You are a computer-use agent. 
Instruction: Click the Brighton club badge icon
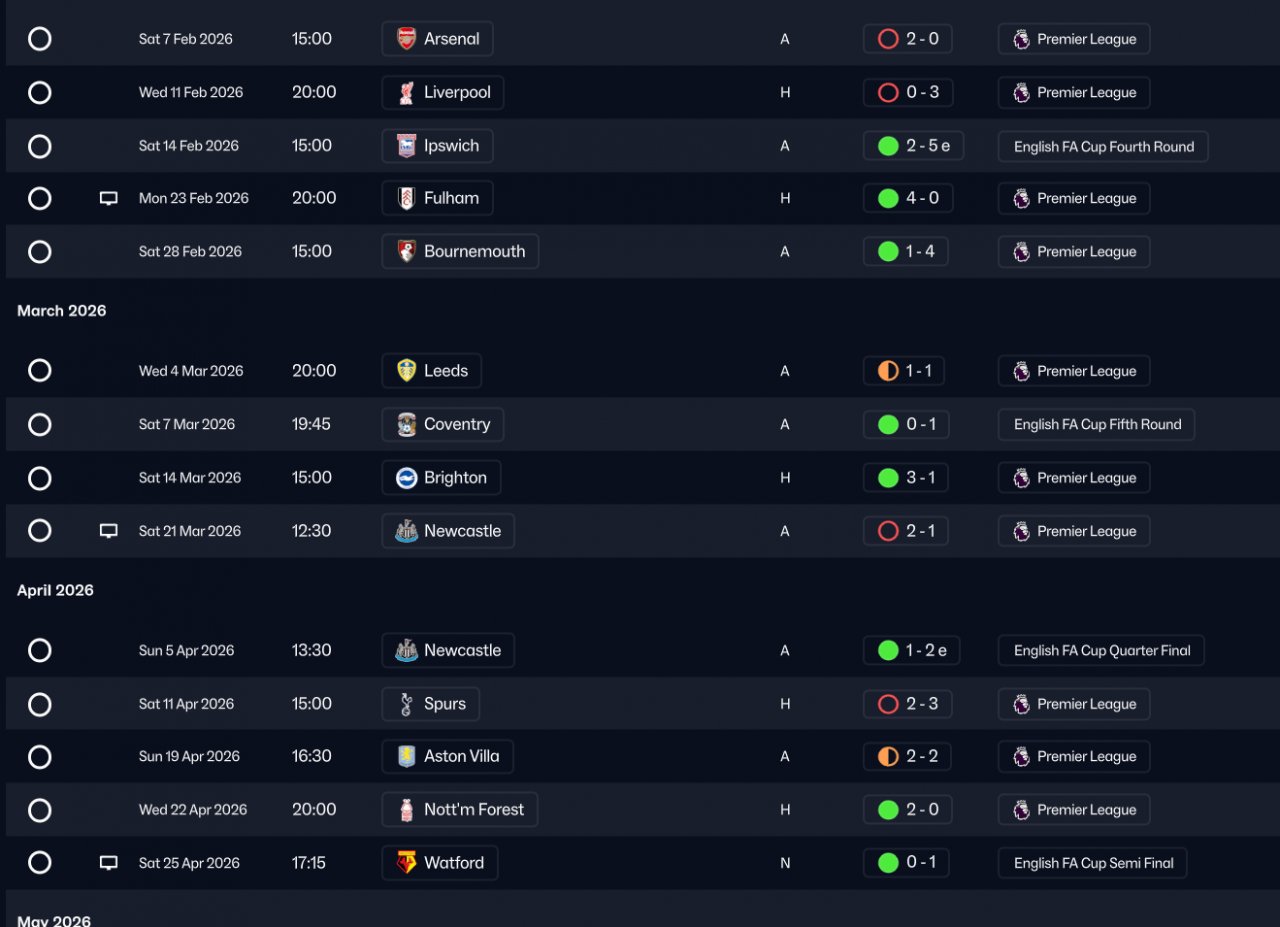coord(406,478)
